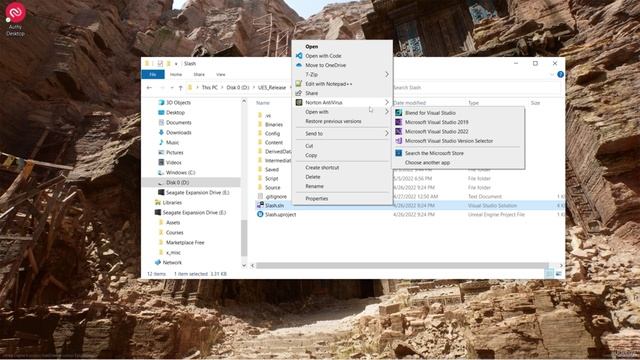Click the Music note icon in sidebar
This screenshot has width=640, height=360.
click(x=161, y=142)
